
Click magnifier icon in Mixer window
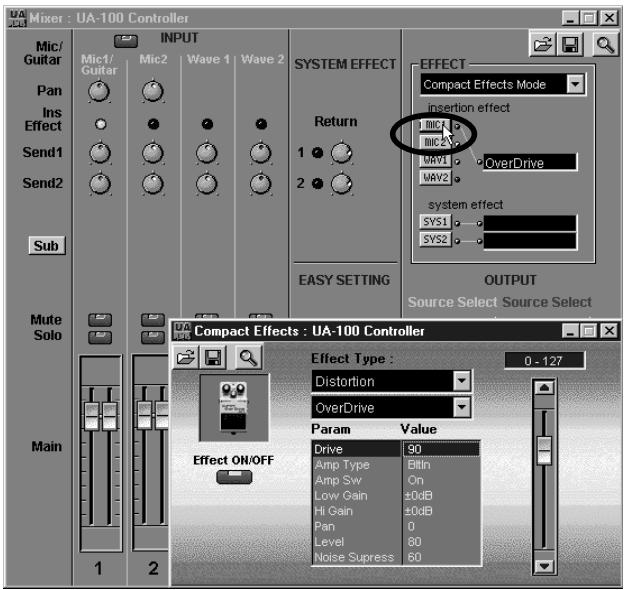tap(605, 44)
